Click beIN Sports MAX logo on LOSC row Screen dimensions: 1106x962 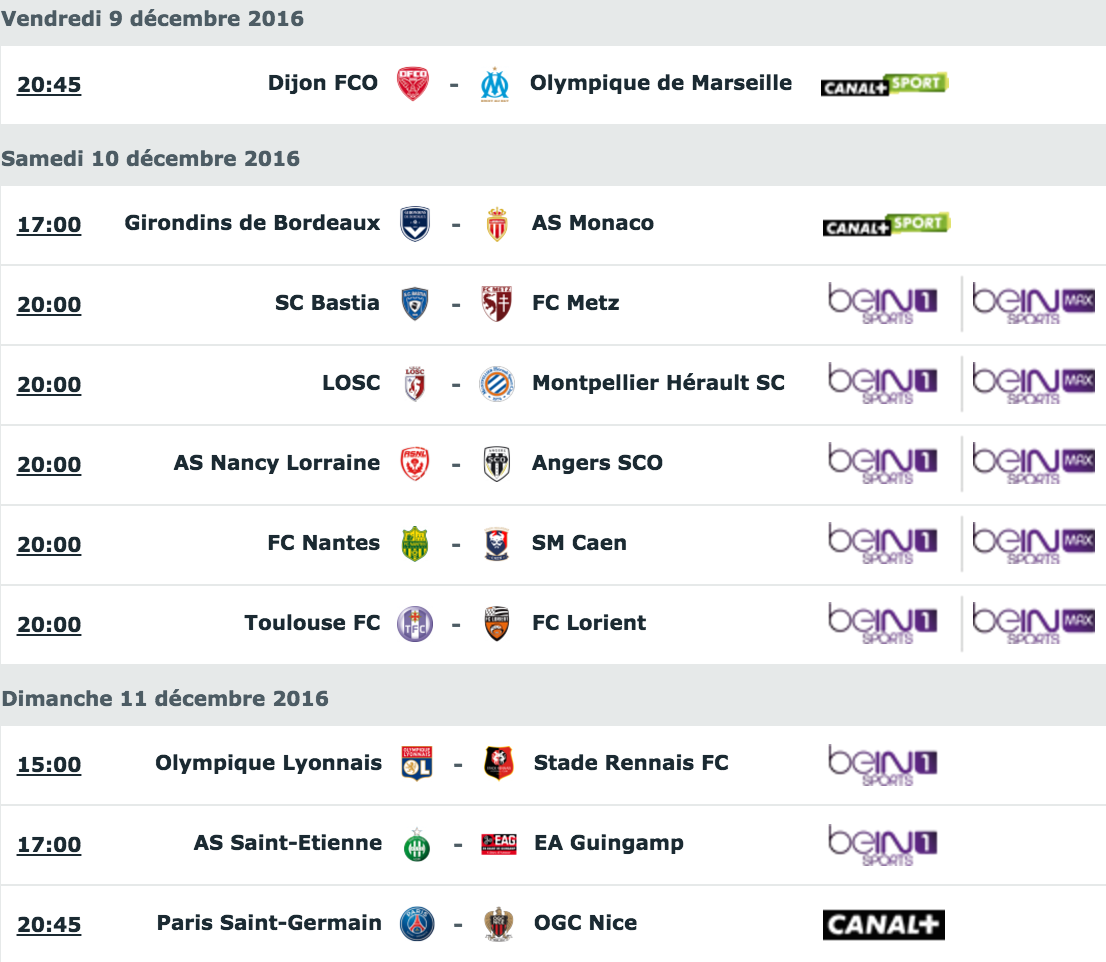[x=1033, y=384]
